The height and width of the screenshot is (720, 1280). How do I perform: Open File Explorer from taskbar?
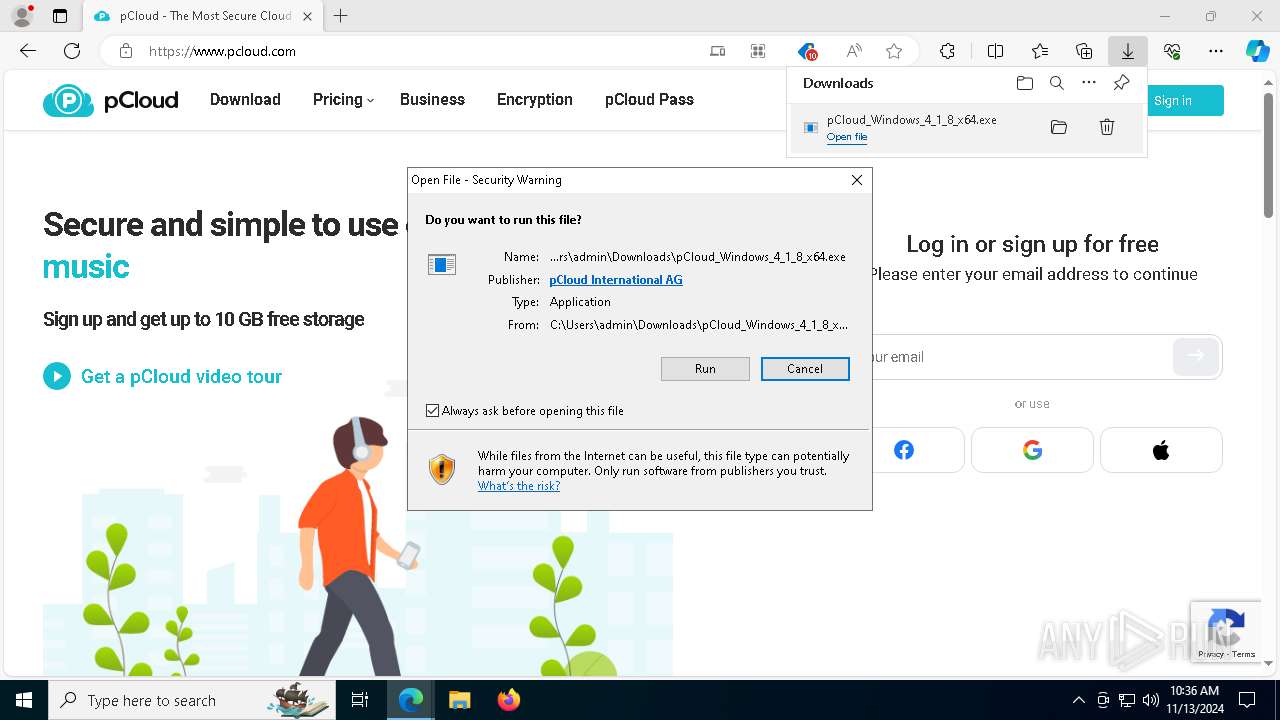[x=459, y=700]
